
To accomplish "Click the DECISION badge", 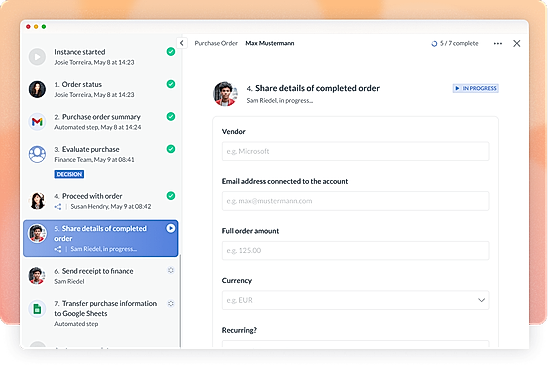I will tap(69, 174).
